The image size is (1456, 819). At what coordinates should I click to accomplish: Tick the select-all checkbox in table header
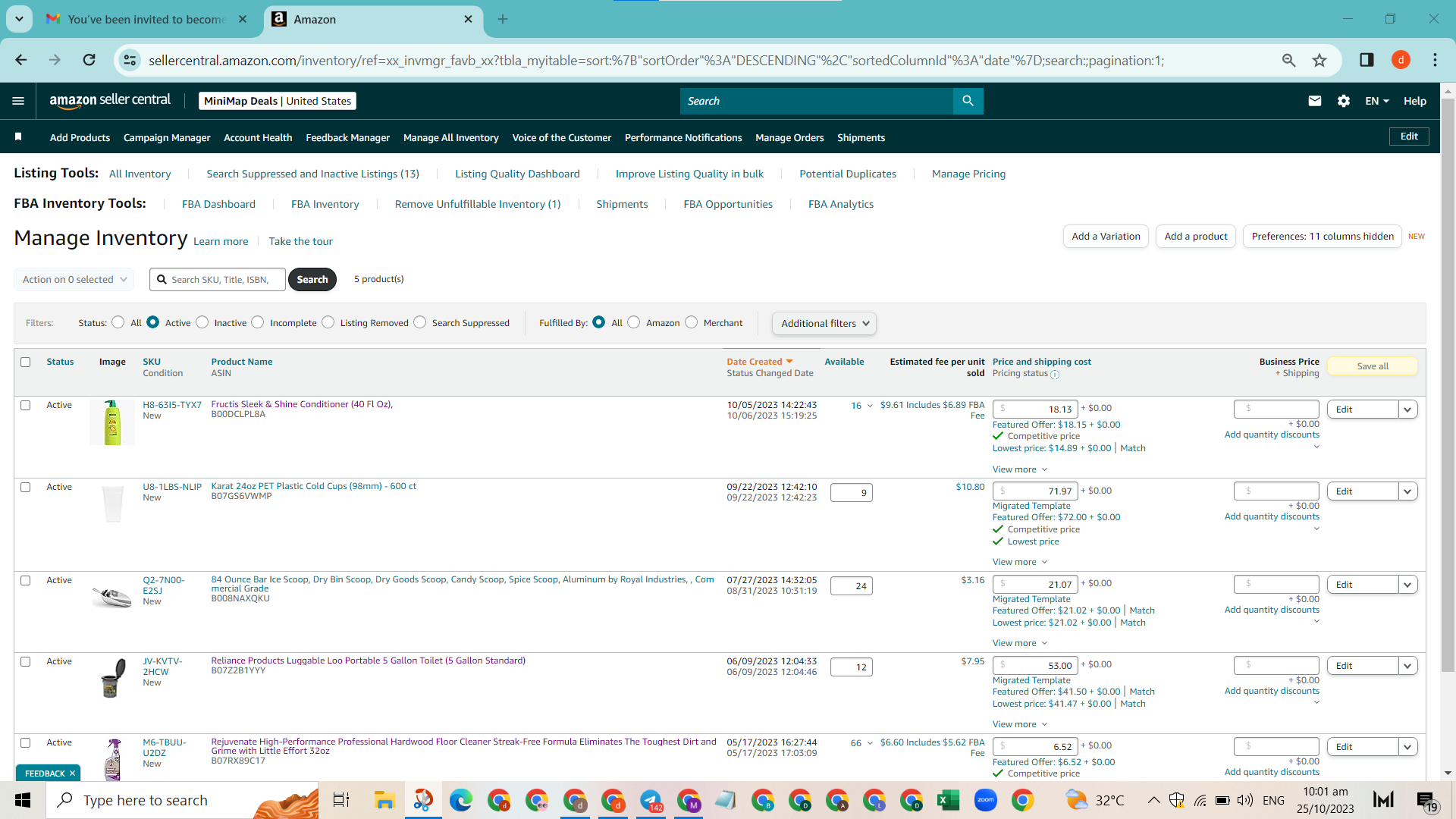(26, 362)
